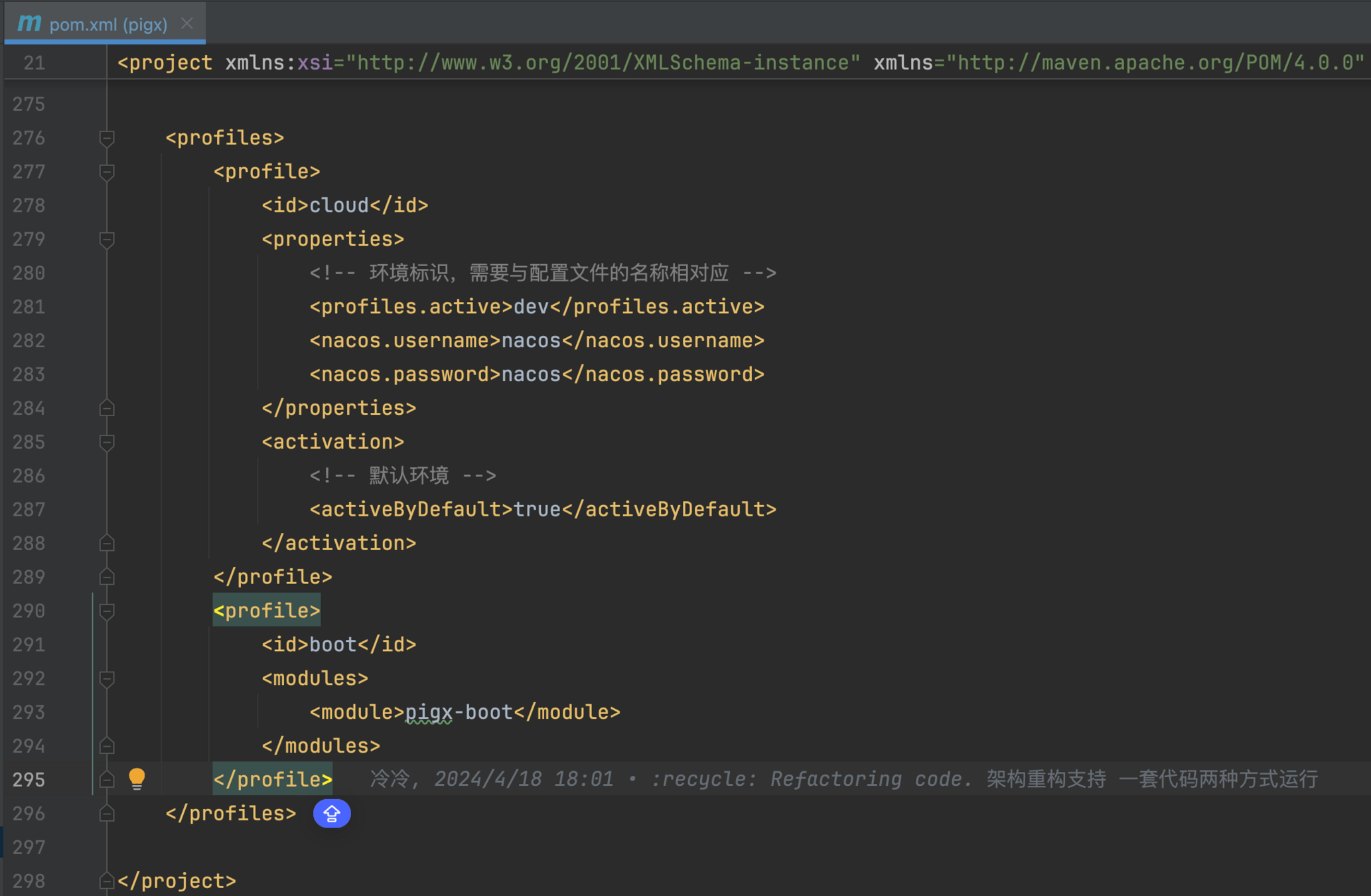Place cursor in activeByDefault true value
Viewport: 1371px width, 896px height.
(x=538, y=510)
